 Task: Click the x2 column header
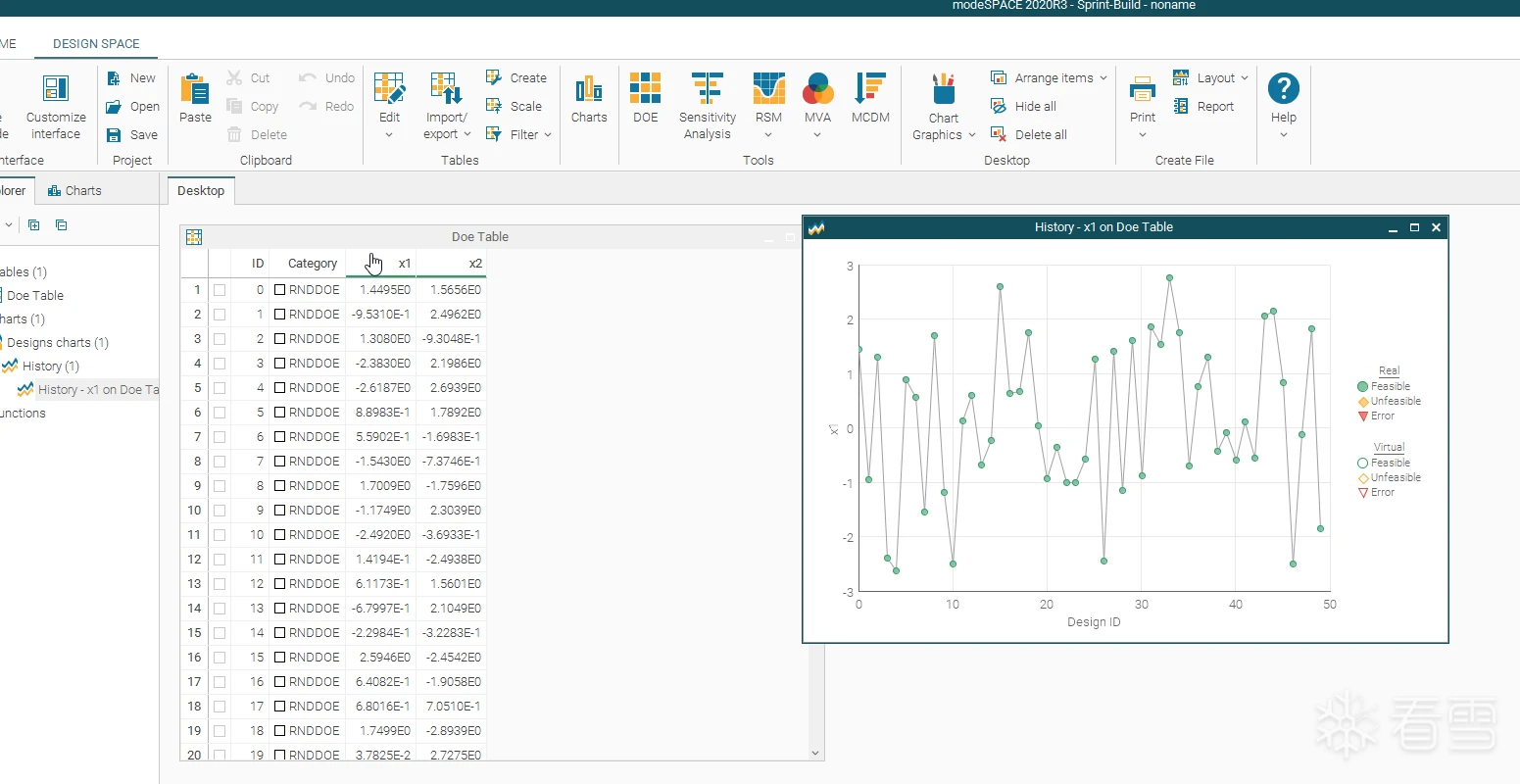452,264
